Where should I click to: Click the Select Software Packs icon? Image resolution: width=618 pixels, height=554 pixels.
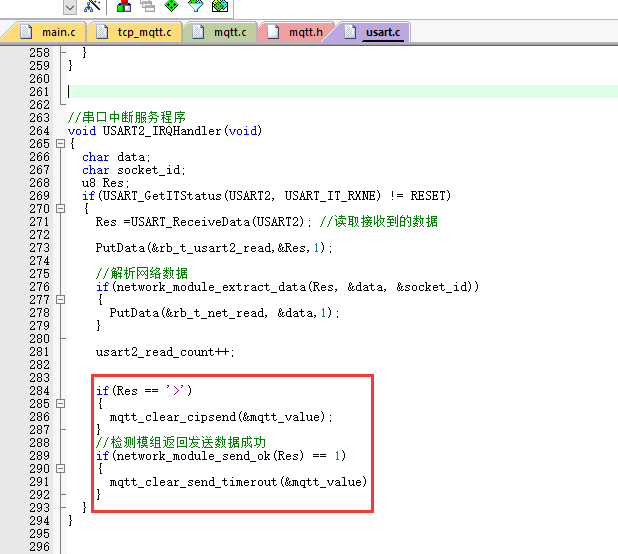click(195, 6)
